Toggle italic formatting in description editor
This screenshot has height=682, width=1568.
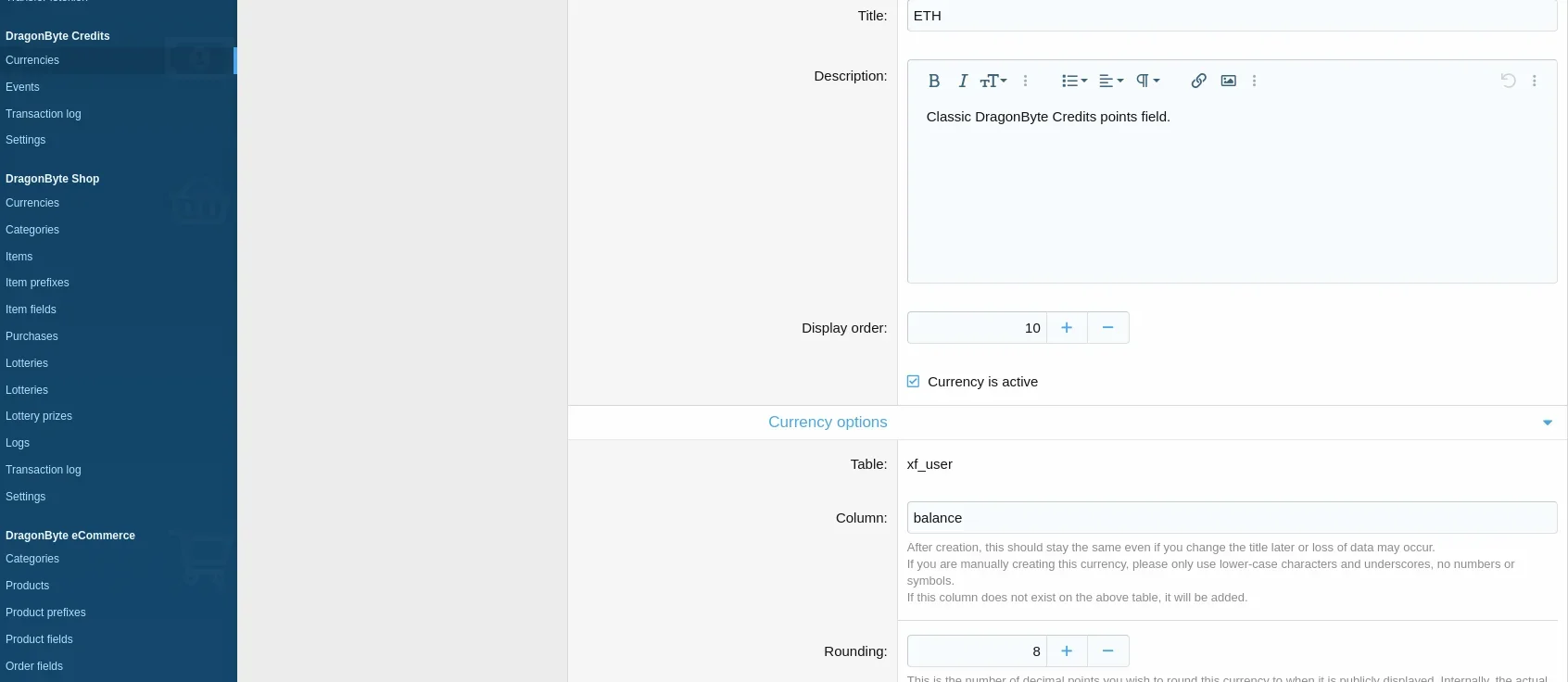tap(963, 81)
